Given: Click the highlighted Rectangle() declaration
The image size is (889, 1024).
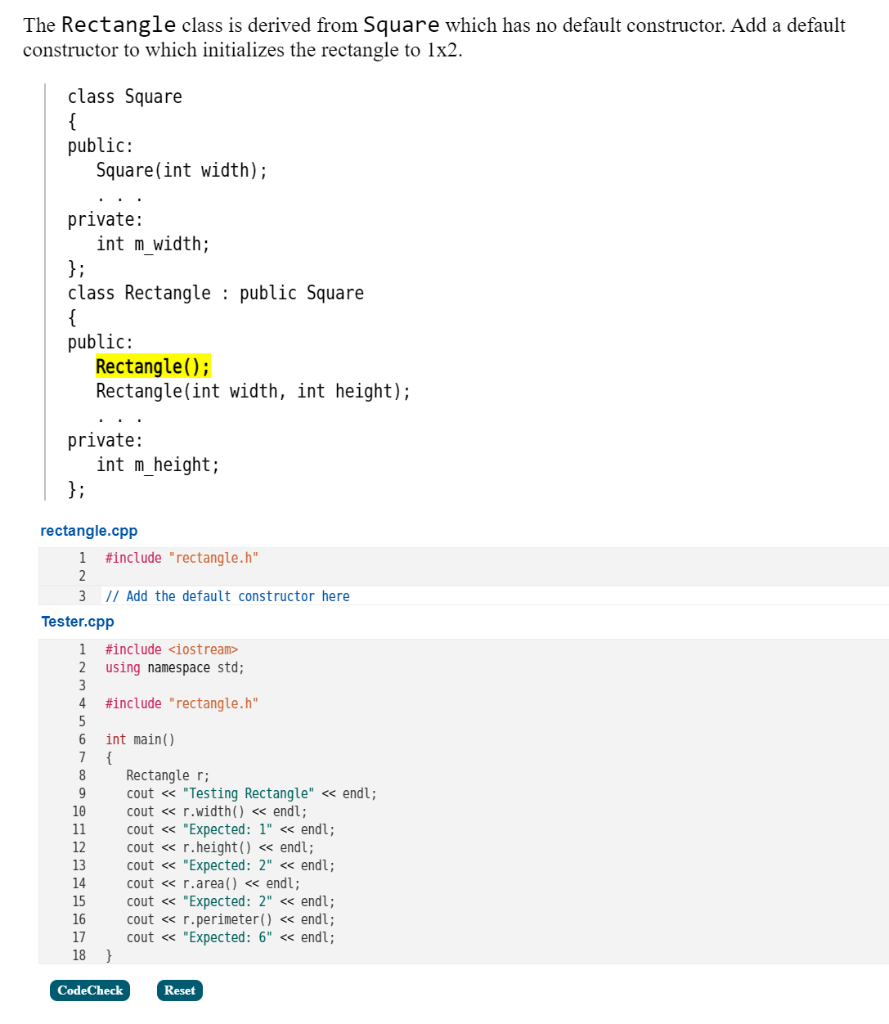Looking at the screenshot, I should click(x=152, y=366).
